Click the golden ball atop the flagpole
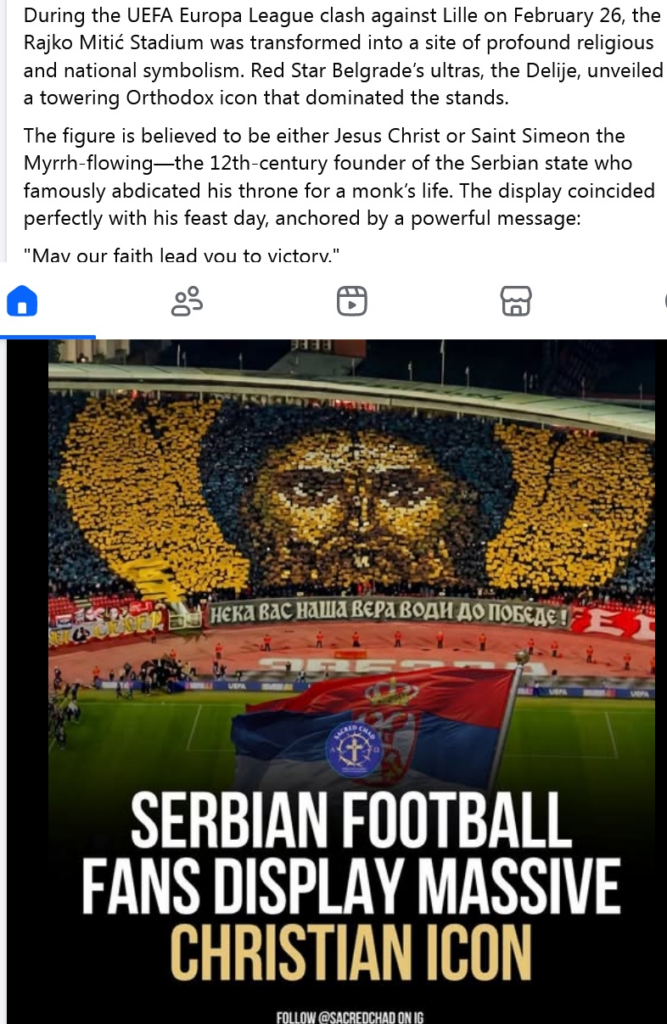Viewport: 667px width, 1024px height. (521, 656)
